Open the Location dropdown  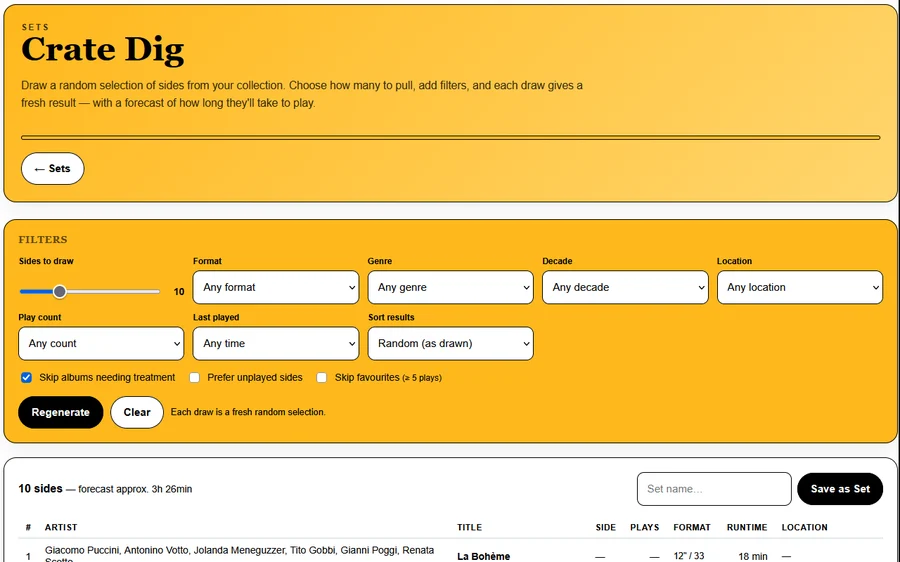pyautogui.click(x=800, y=288)
